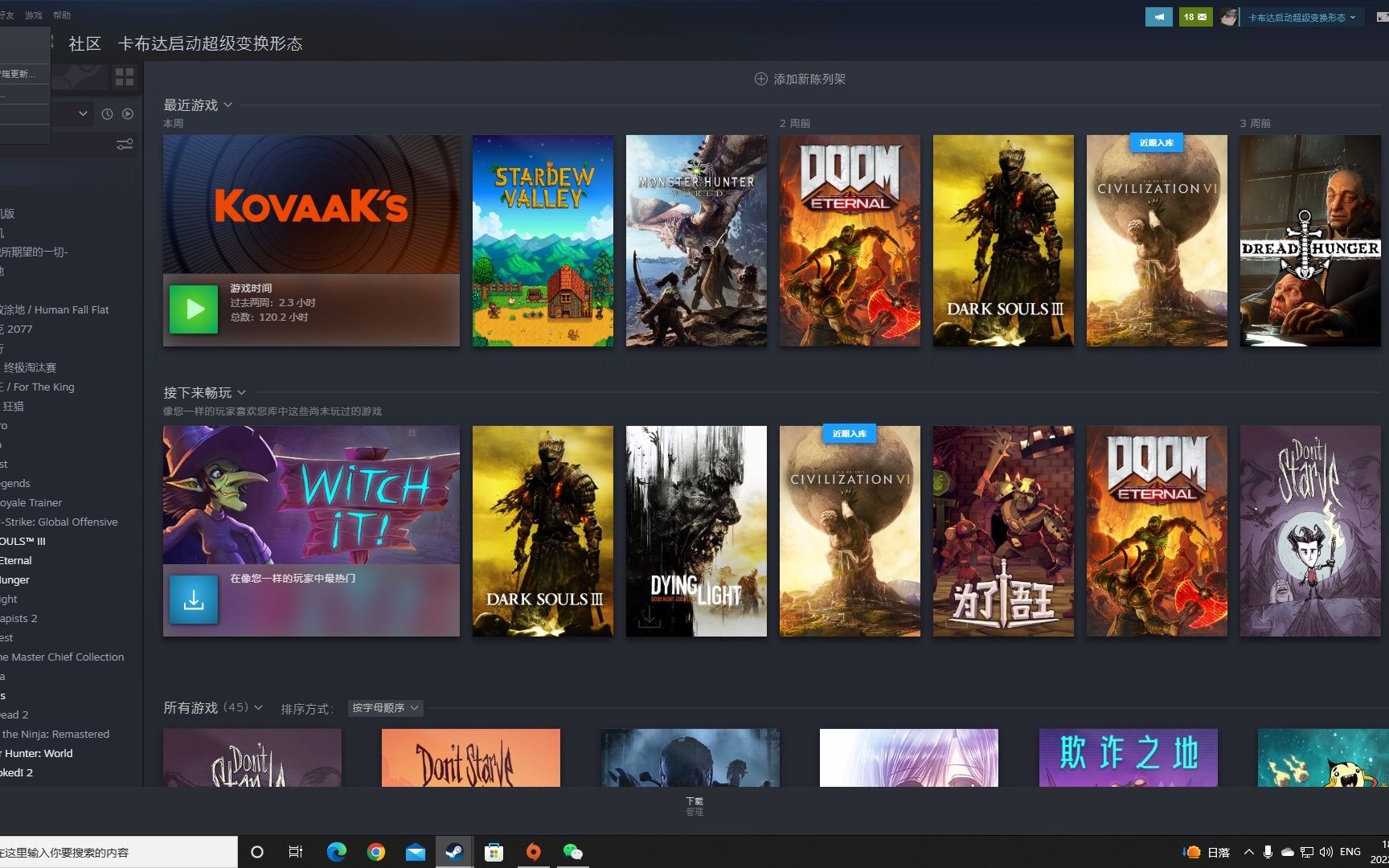1389x868 pixels.
Task: Open the 按字母顺序 sort order dropdown
Action: (386, 708)
